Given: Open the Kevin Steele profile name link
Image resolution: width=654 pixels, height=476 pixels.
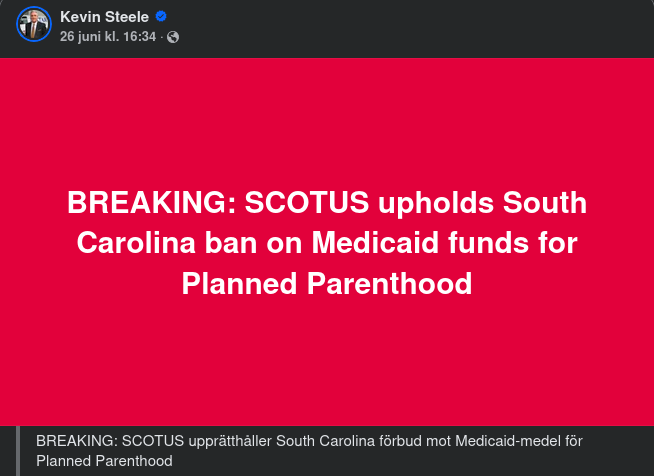Looking at the screenshot, I should pyautogui.click(x=105, y=17).
